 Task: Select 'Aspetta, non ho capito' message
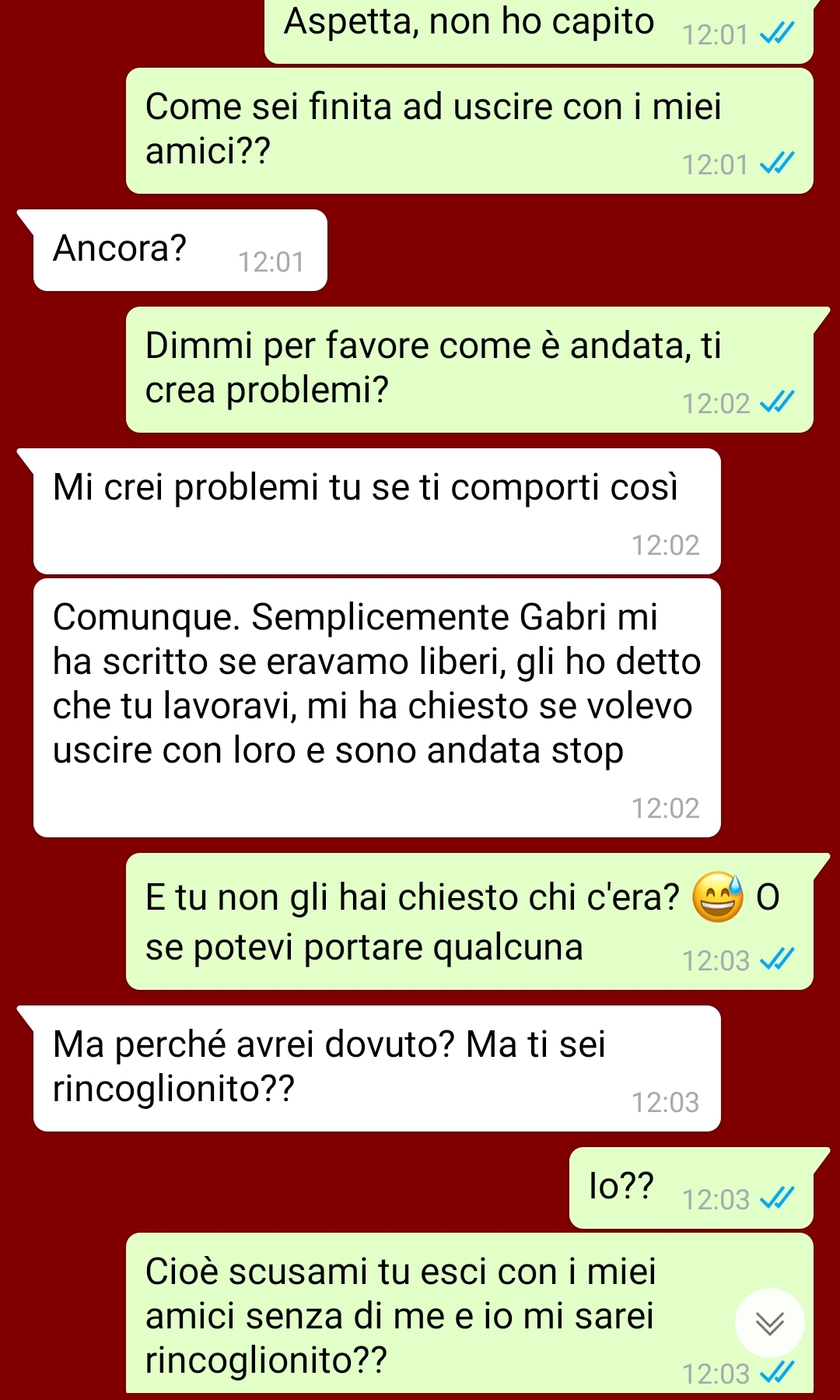pos(538,30)
